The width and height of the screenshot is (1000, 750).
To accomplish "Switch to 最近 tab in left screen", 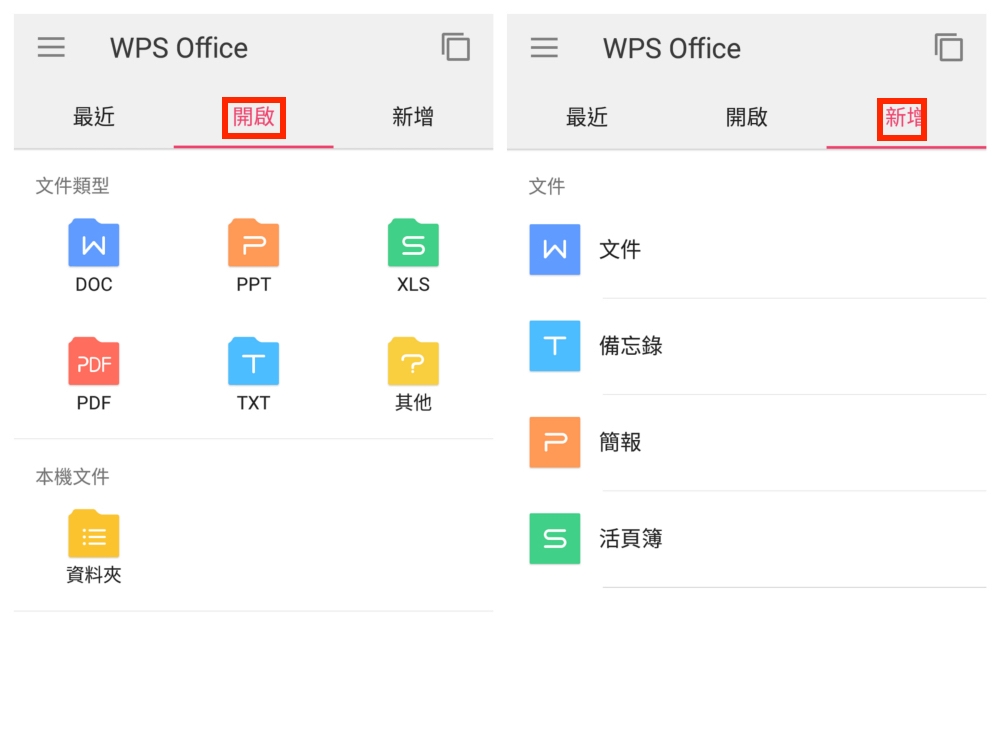I will (94, 117).
